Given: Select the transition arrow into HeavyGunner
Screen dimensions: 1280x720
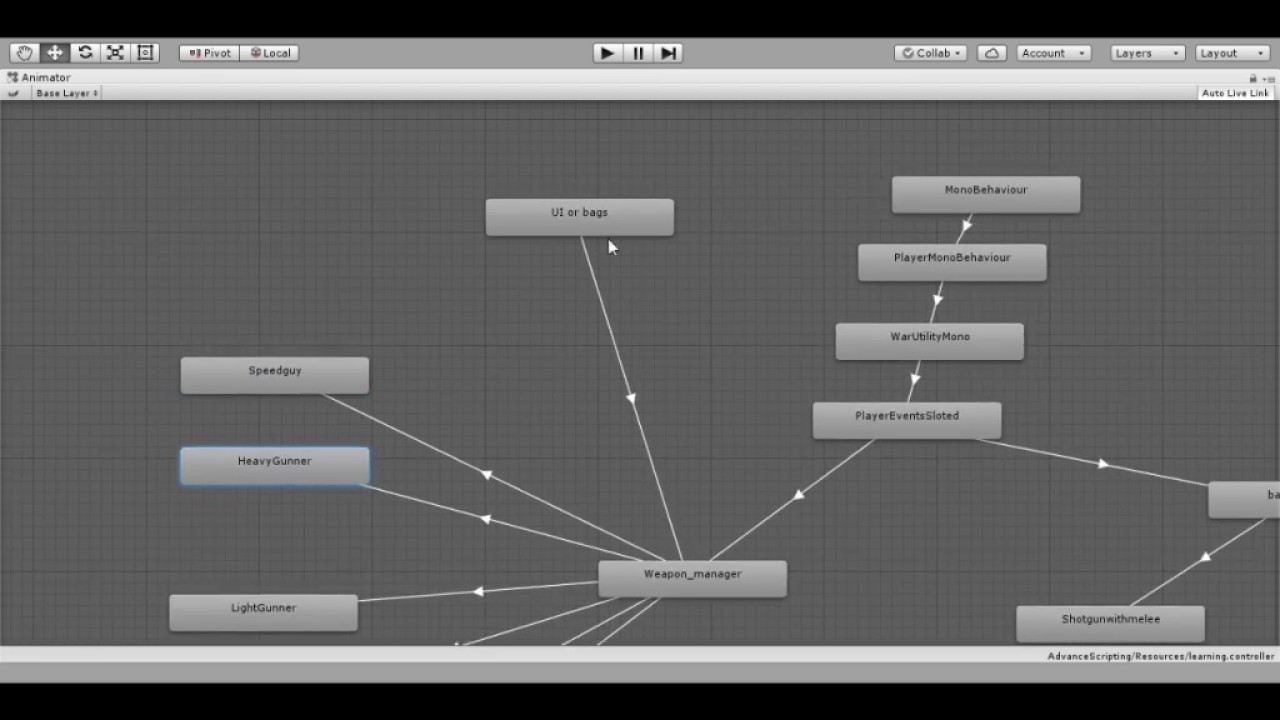Looking at the screenshot, I should tap(485, 519).
